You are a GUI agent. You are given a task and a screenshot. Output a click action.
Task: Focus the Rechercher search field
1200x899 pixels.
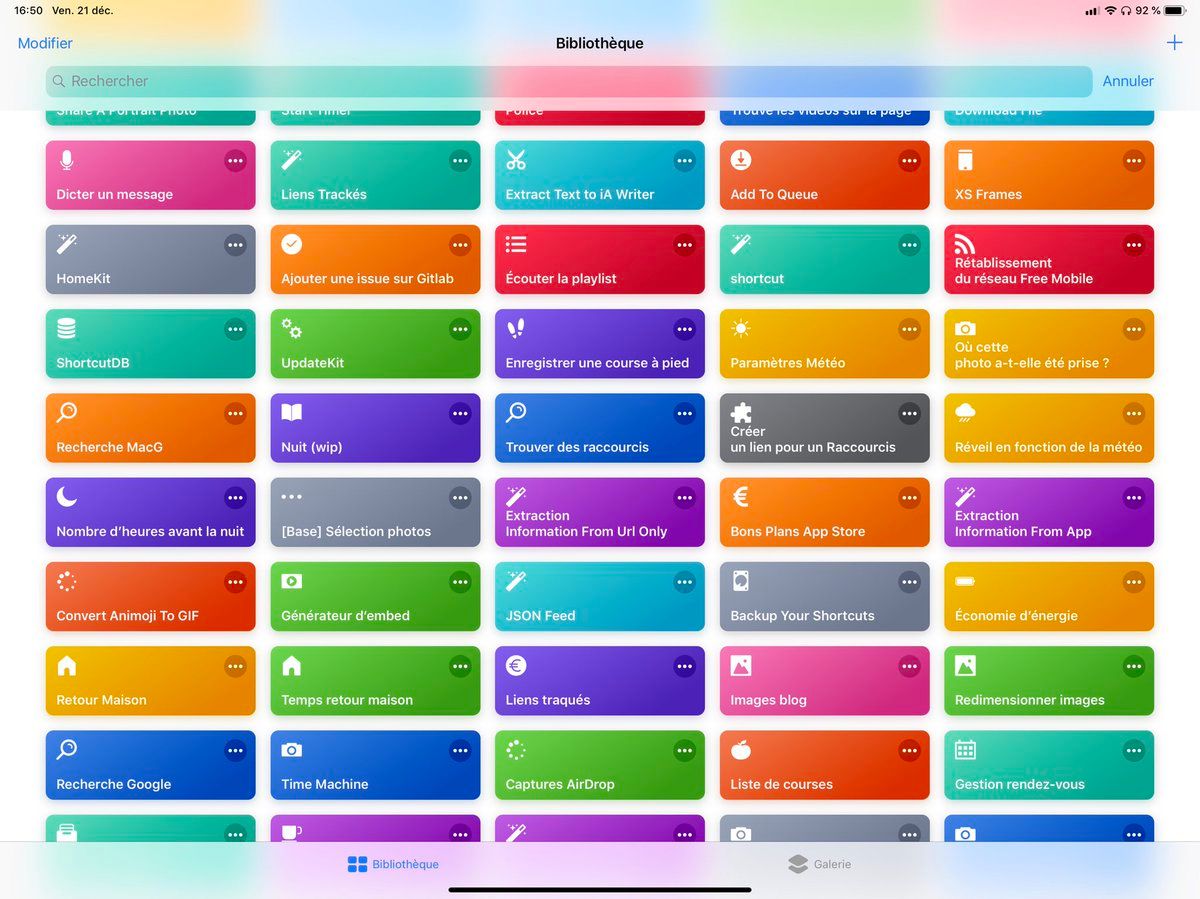[560, 81]
